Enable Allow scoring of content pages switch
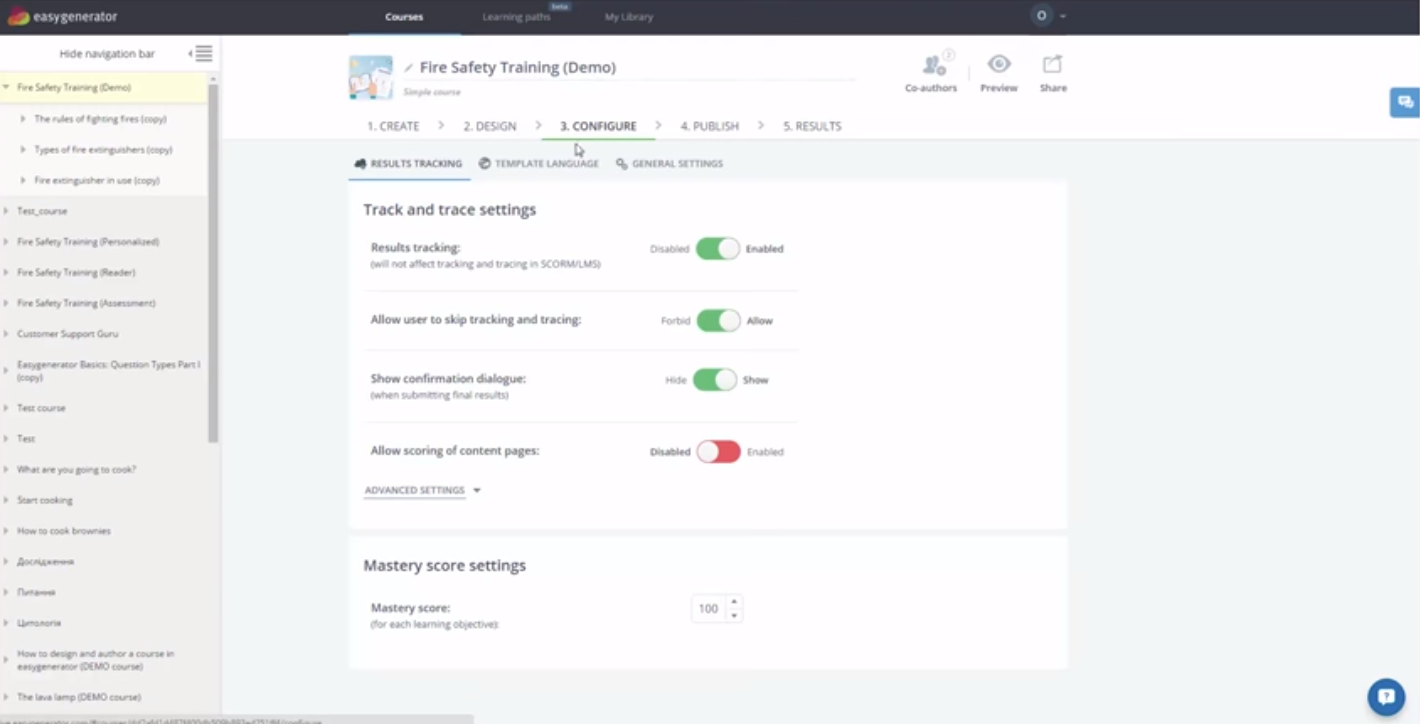 (x=718, y=452)
